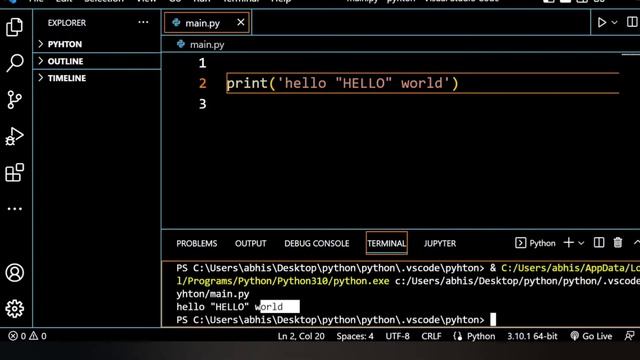Expand the TIMELINE section
Viewport: 640px width, 360px height.
pyautogui.click(x=97, y=78)
